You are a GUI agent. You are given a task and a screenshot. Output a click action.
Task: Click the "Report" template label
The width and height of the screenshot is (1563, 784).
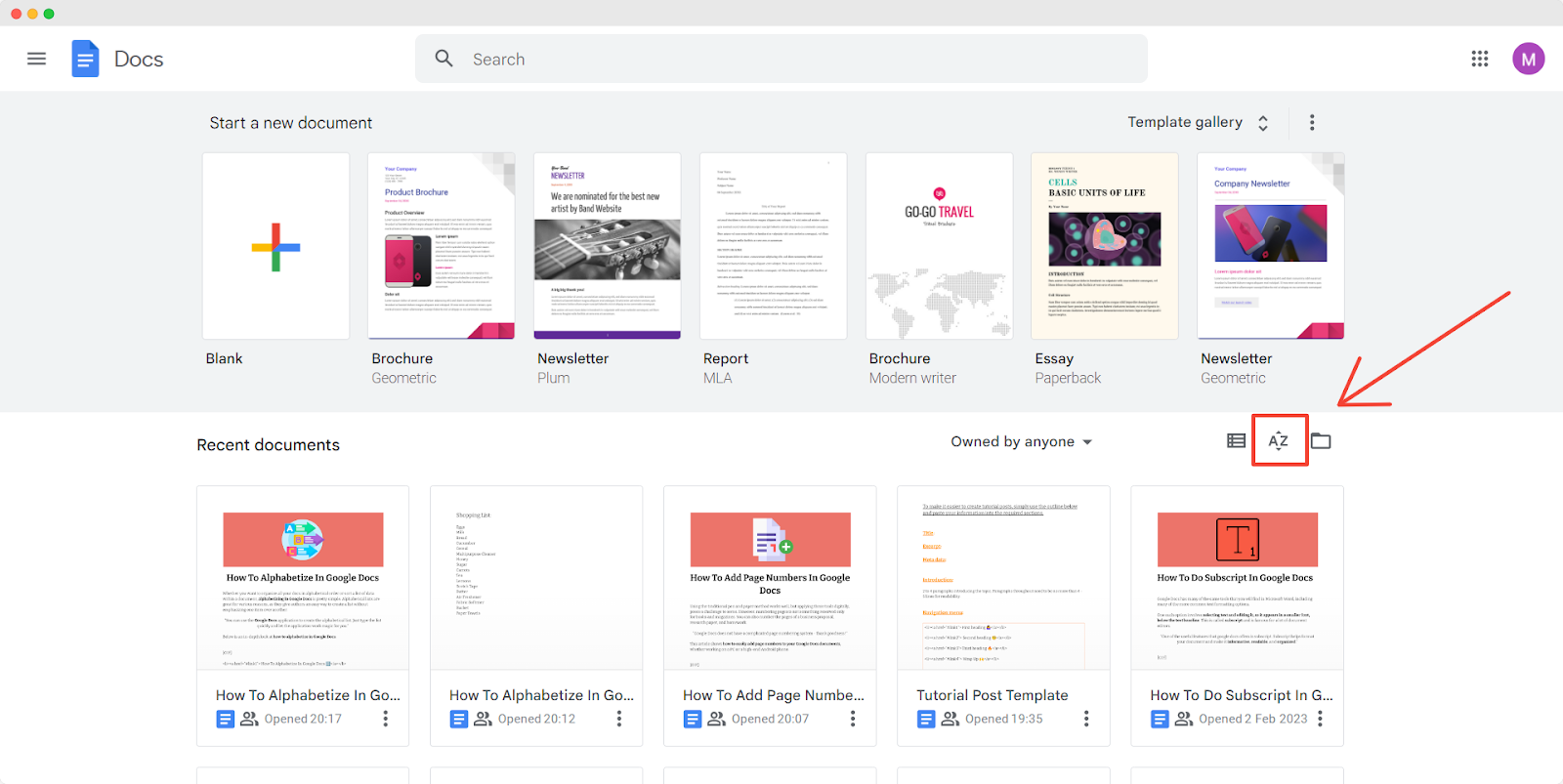[726, 358]
